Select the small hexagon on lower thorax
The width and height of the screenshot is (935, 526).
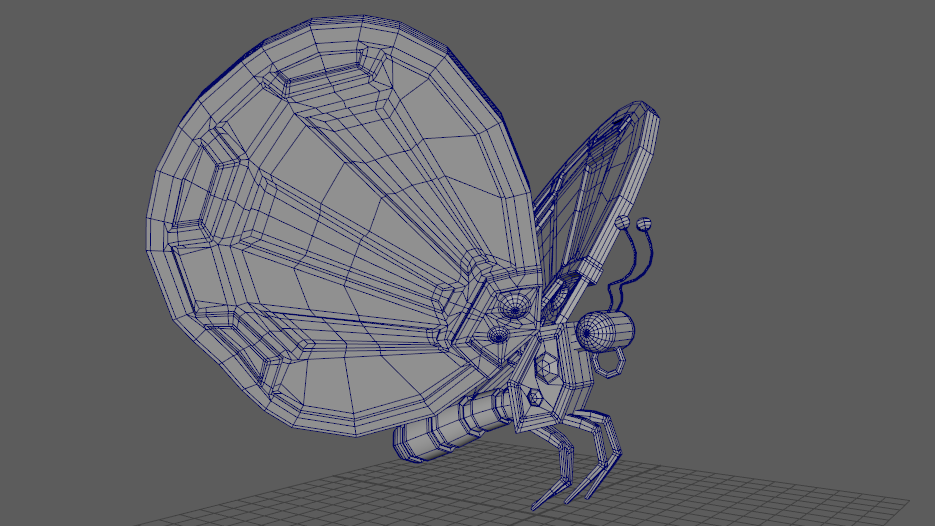click(535, 398)
